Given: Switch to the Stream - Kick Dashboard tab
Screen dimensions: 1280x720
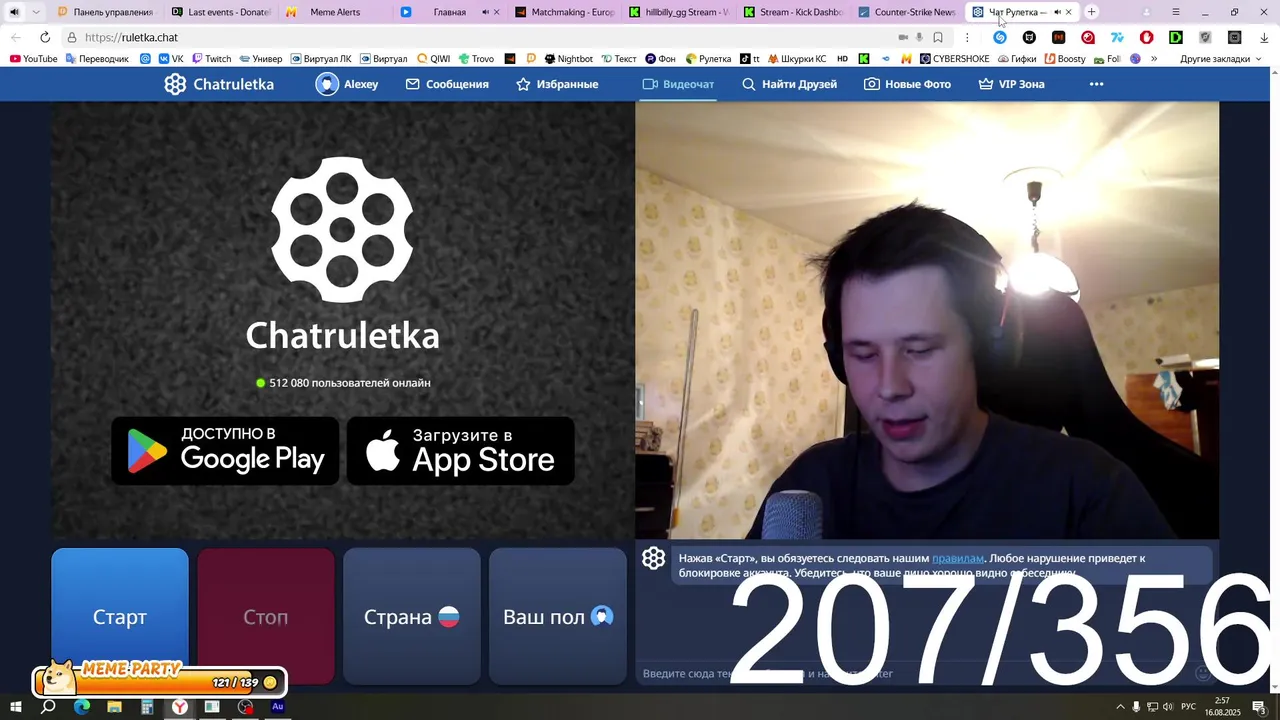Looking at the screenshot, I should pyautogui.click(x=791, y=12).
